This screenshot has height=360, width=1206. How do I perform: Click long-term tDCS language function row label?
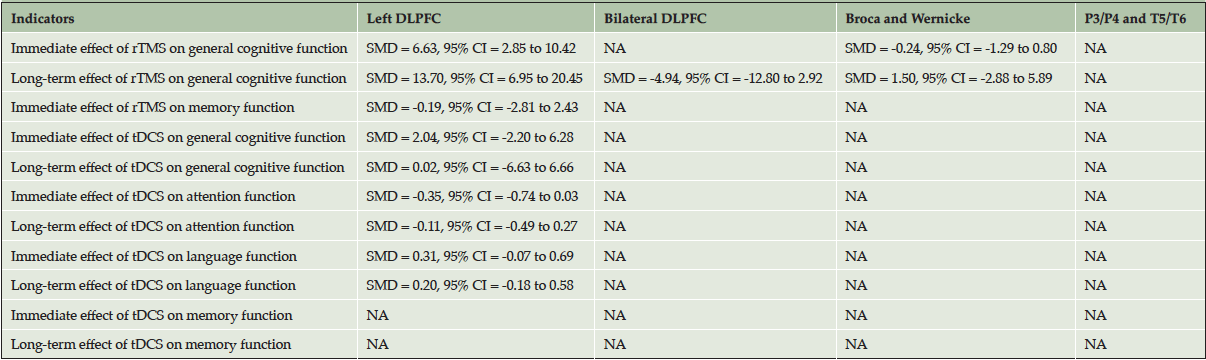coord(154,286)
